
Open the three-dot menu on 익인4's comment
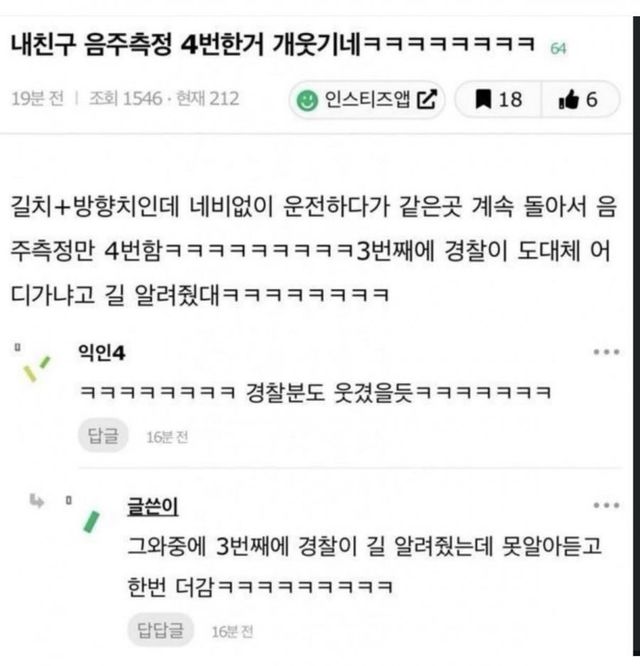pos(606,352)
